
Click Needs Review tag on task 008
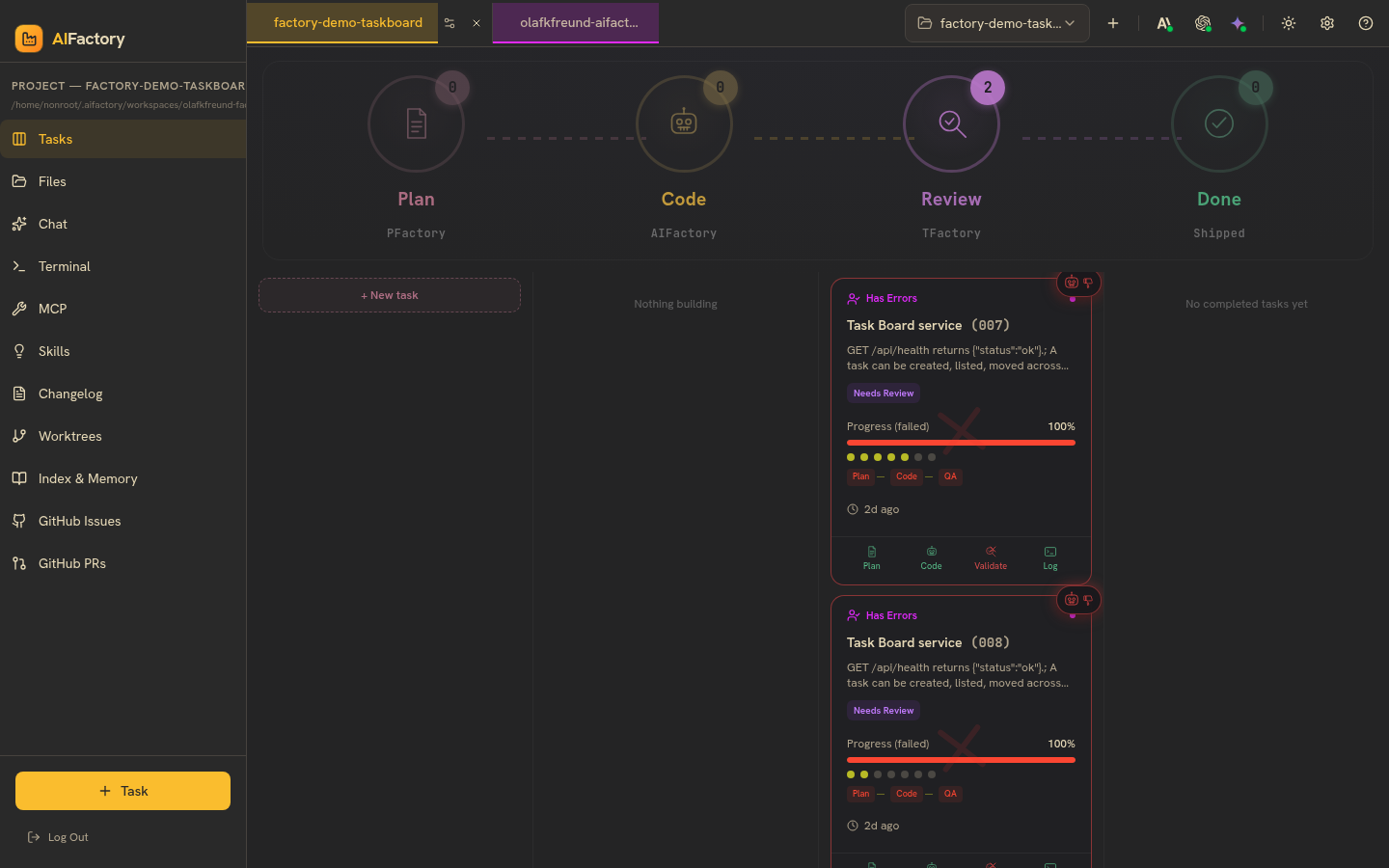(x=884, y=711)
